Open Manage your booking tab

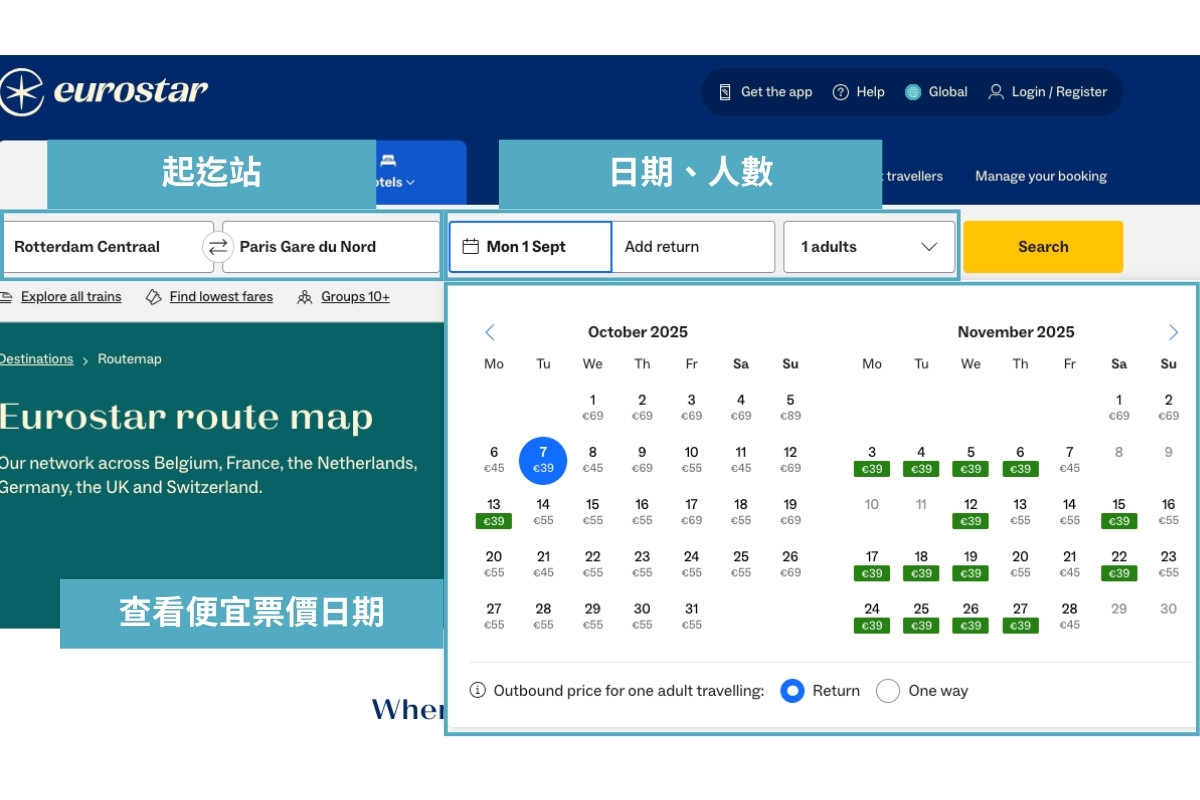1041,176
